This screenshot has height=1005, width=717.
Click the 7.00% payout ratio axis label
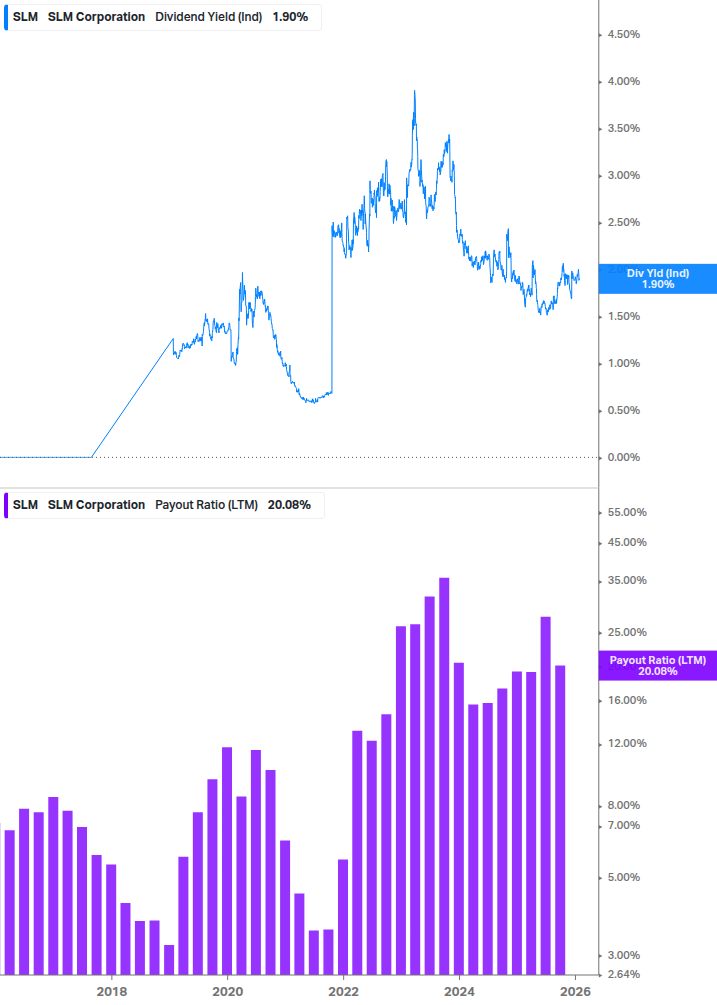click(x=623, y=826)
